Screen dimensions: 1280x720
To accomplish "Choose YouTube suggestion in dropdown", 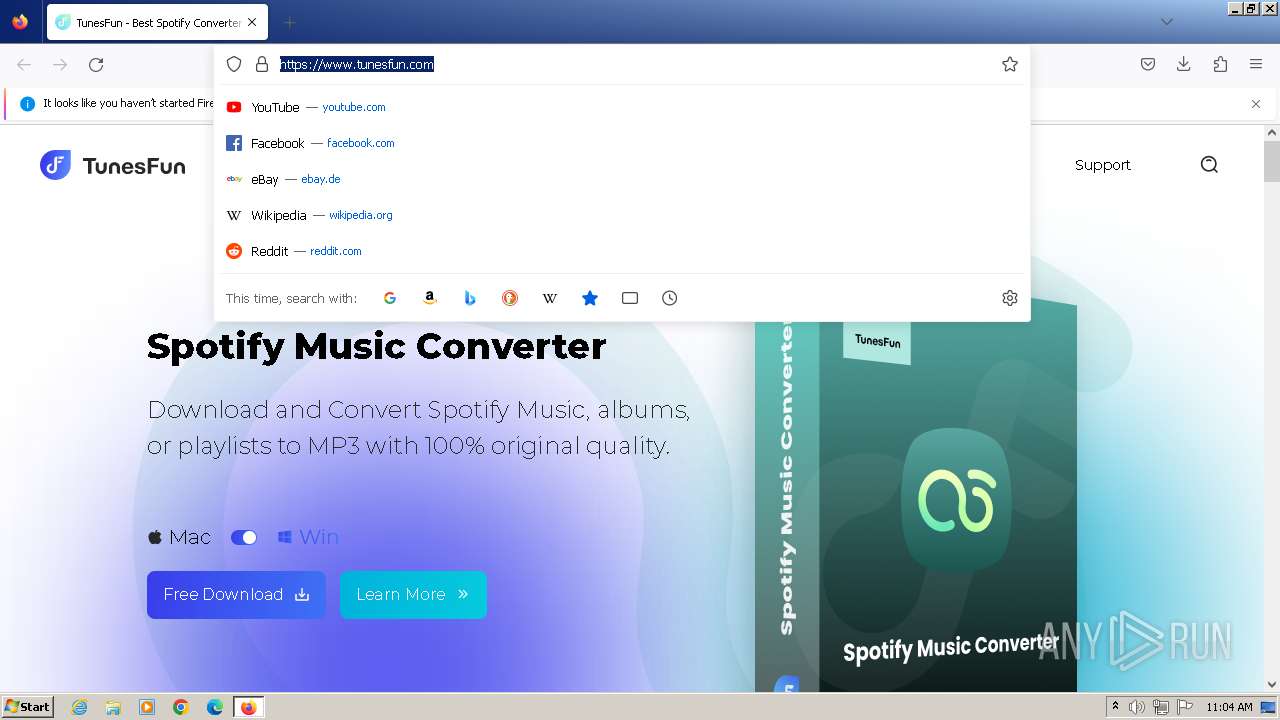I will click(622, 107).
